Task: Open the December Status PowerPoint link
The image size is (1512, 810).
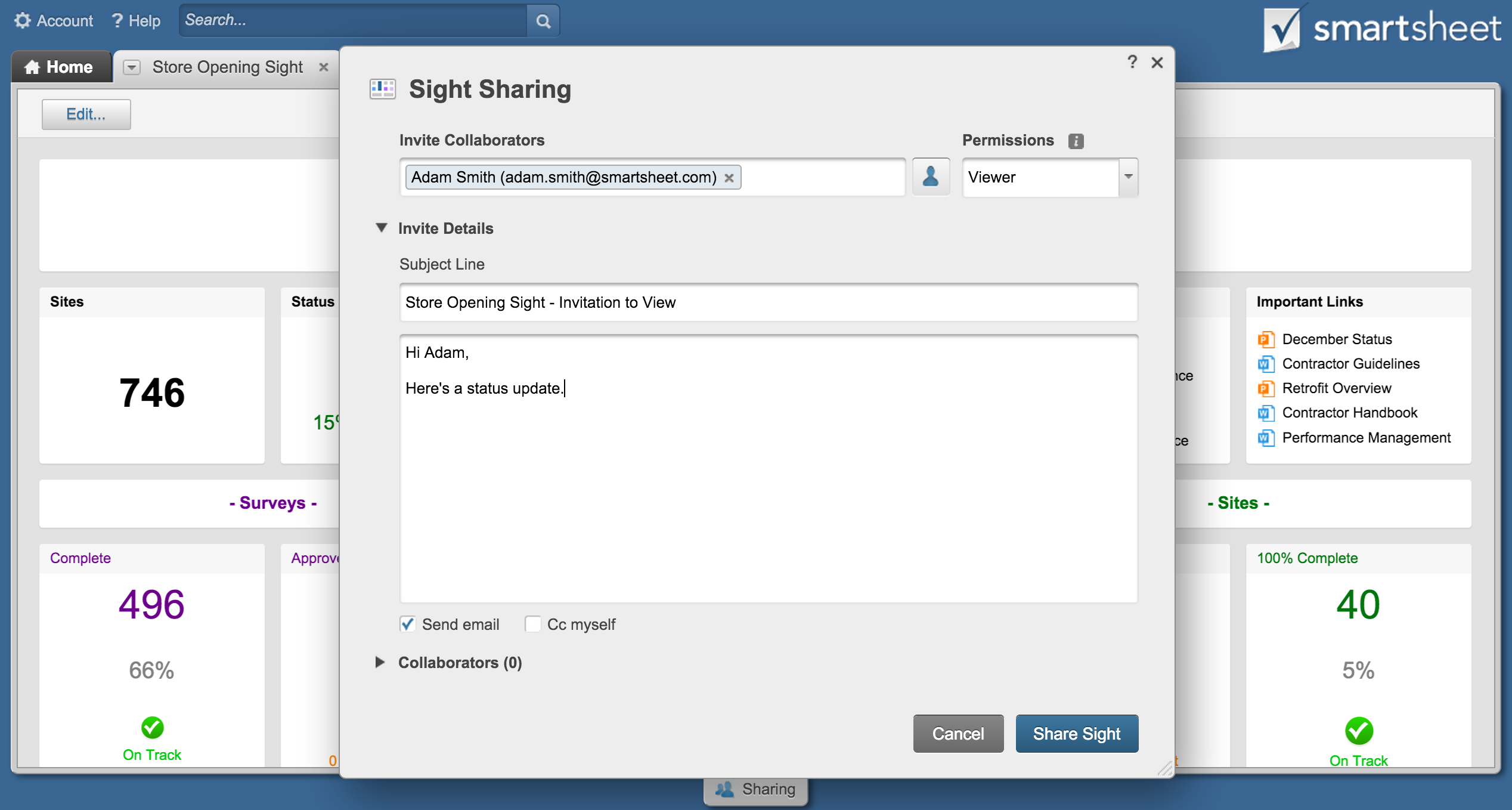Action: tap(1336, 339)
